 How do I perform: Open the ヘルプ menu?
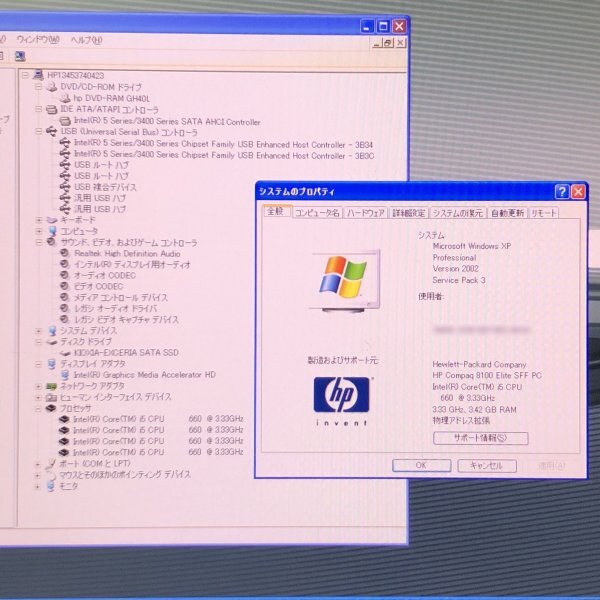[86, 39]
